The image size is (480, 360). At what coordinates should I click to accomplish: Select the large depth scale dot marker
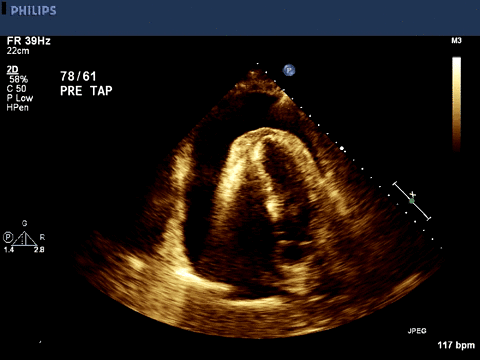pos(342,147)
